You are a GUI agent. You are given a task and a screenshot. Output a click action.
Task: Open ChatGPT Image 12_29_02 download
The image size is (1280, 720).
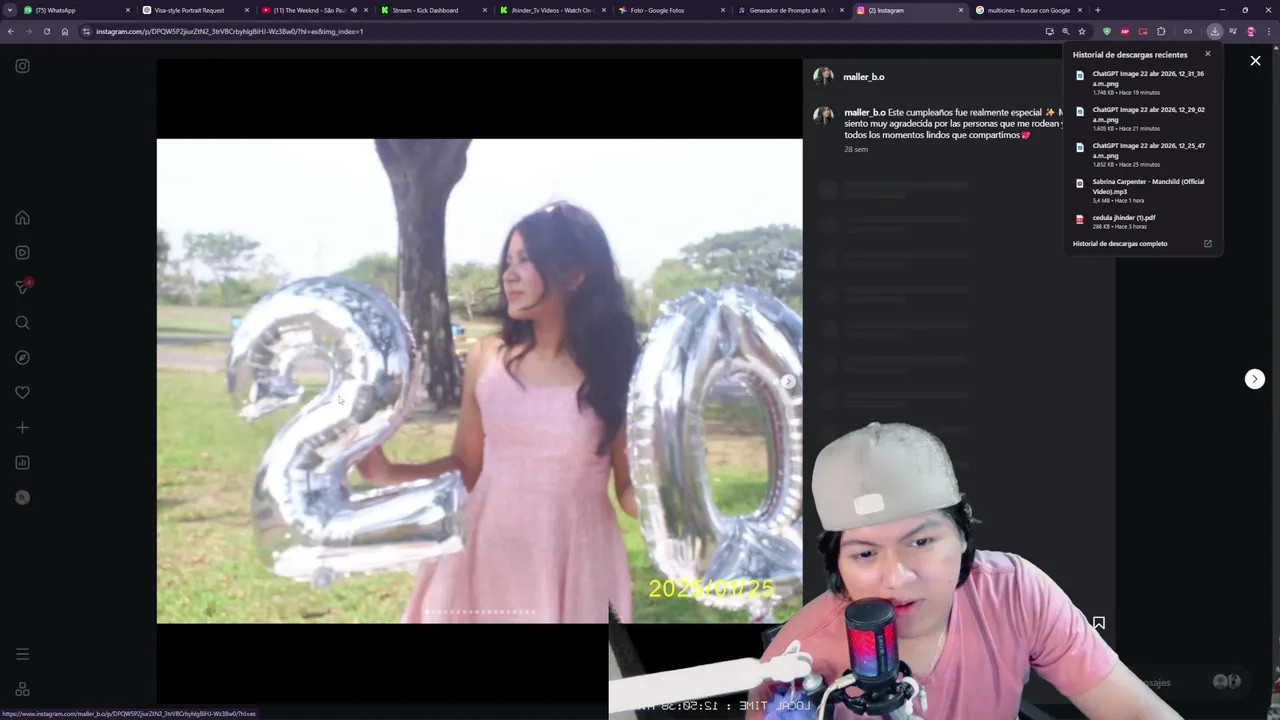tap(1142, 118)
